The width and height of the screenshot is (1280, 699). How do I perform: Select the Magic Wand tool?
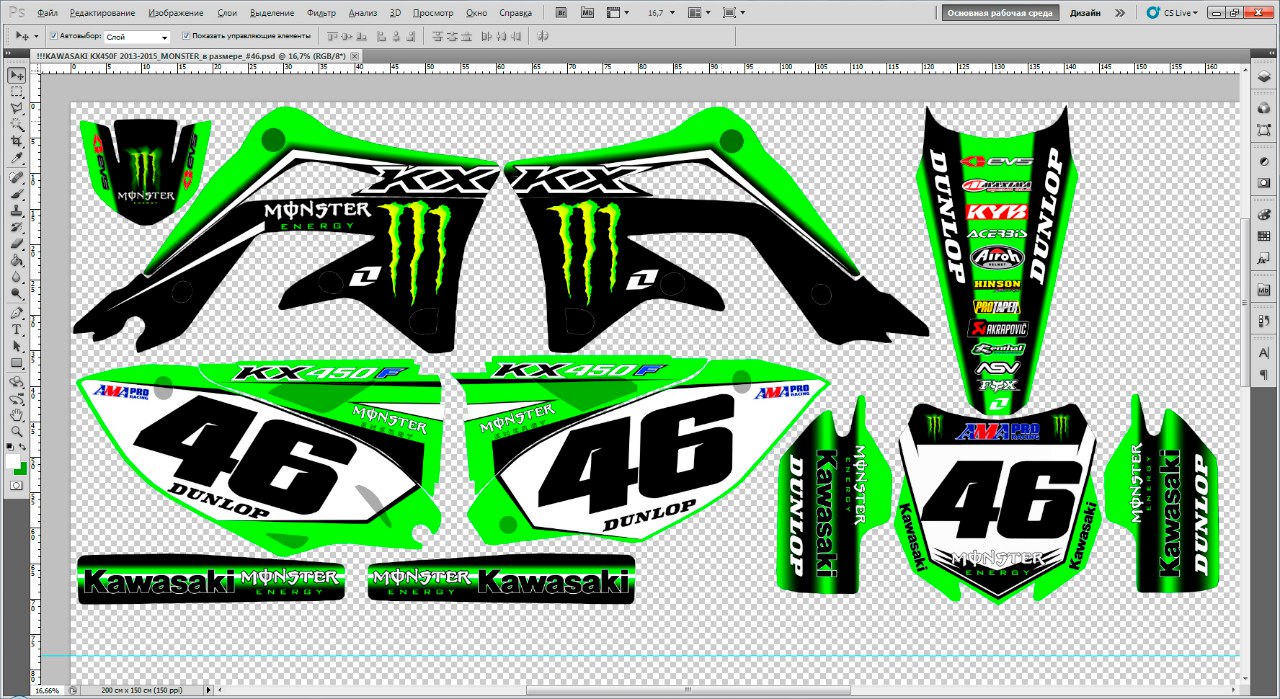click(x=17, y=125)
